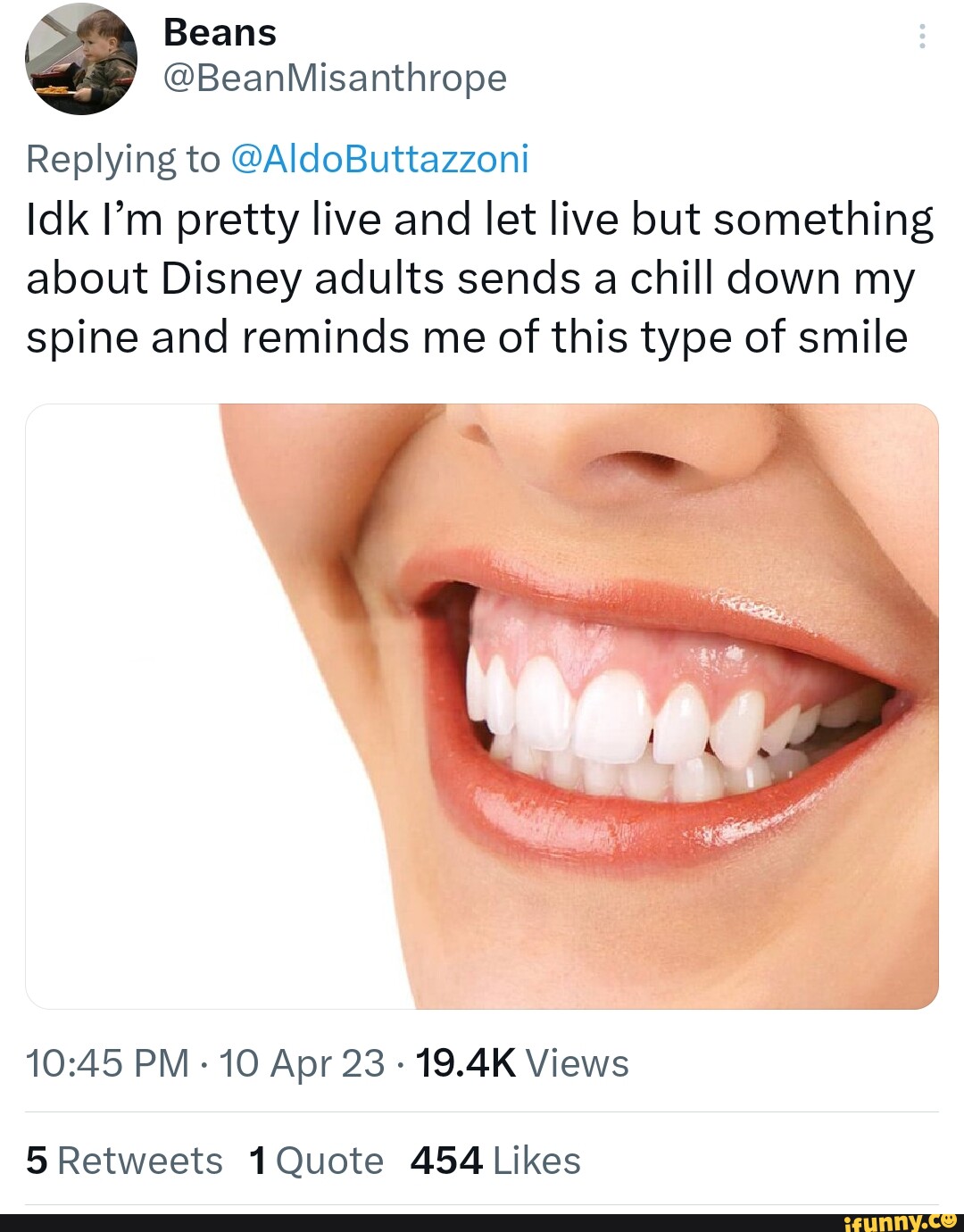Click the 10 Apr 23 date

pos(302,1063)
